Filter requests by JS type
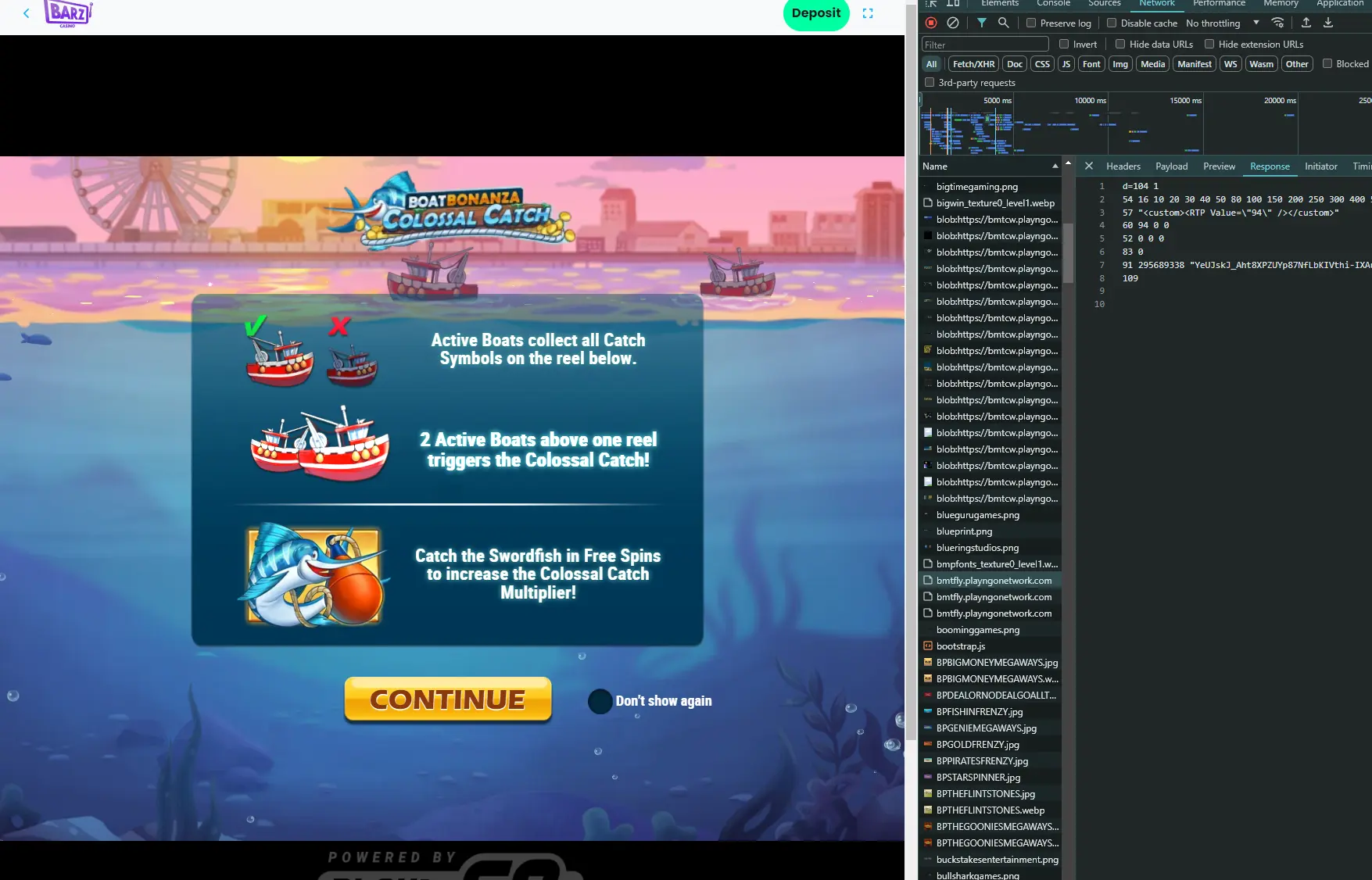1372x880 pixels. tap(1066, 64)
